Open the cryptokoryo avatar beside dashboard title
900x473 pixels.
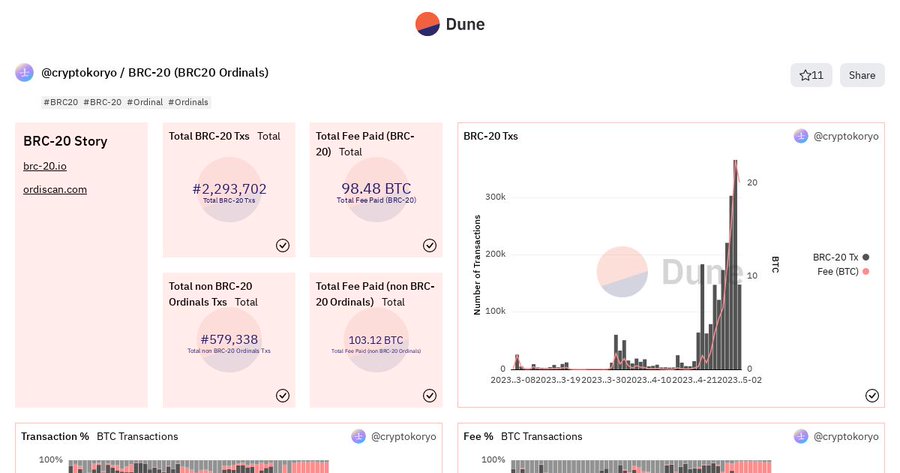[24, 73]
